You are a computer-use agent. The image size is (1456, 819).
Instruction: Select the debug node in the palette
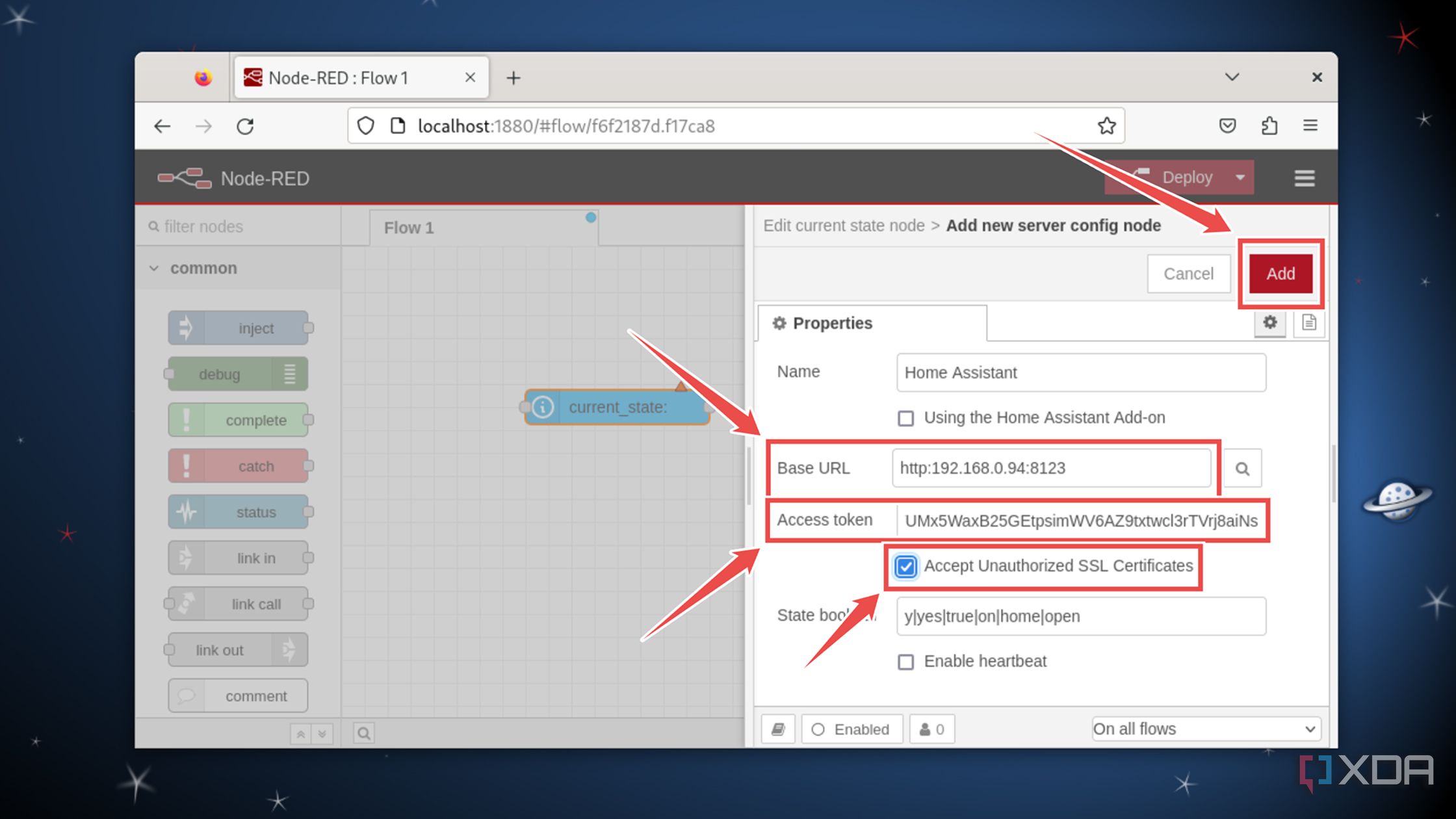236,374
